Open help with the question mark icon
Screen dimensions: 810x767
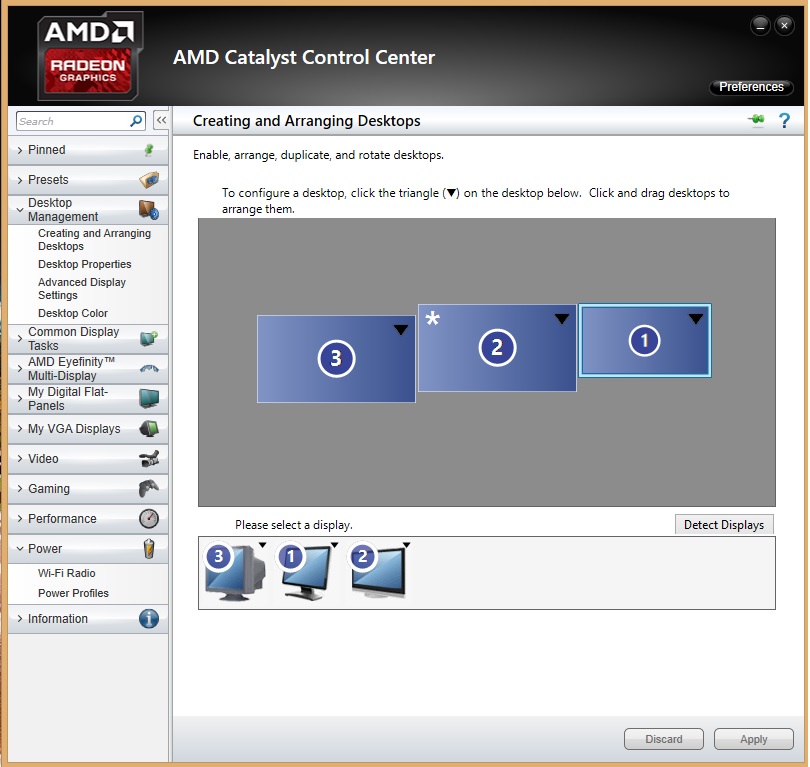click(x=784, y=120)
